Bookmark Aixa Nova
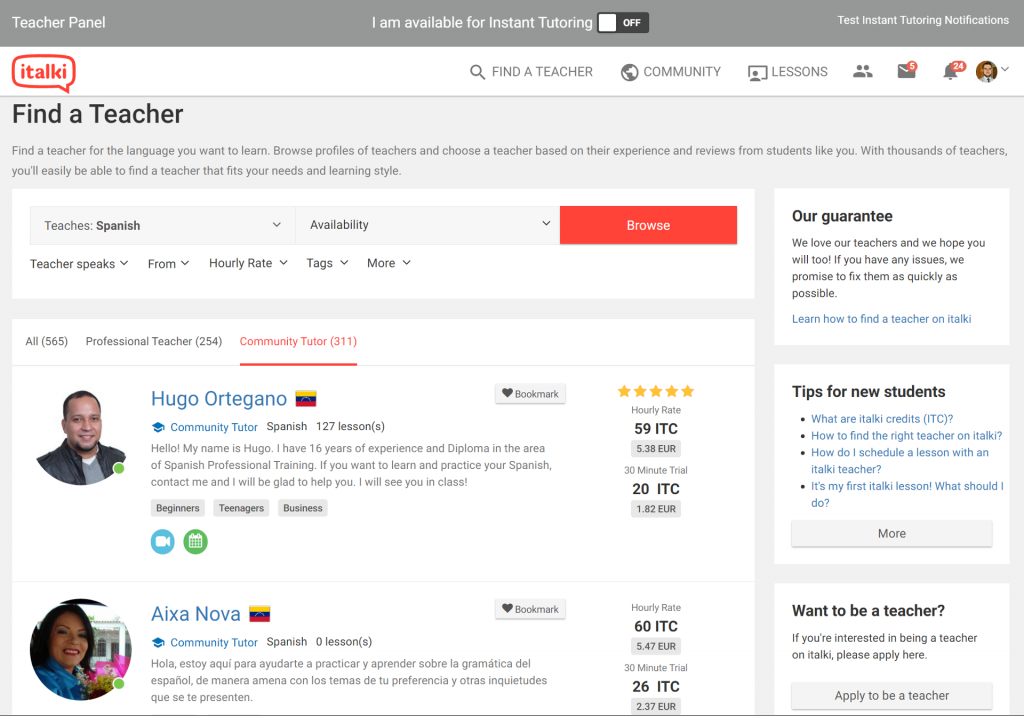The width and height of the screenshot is (1024, 716). [x=530, y=609]
